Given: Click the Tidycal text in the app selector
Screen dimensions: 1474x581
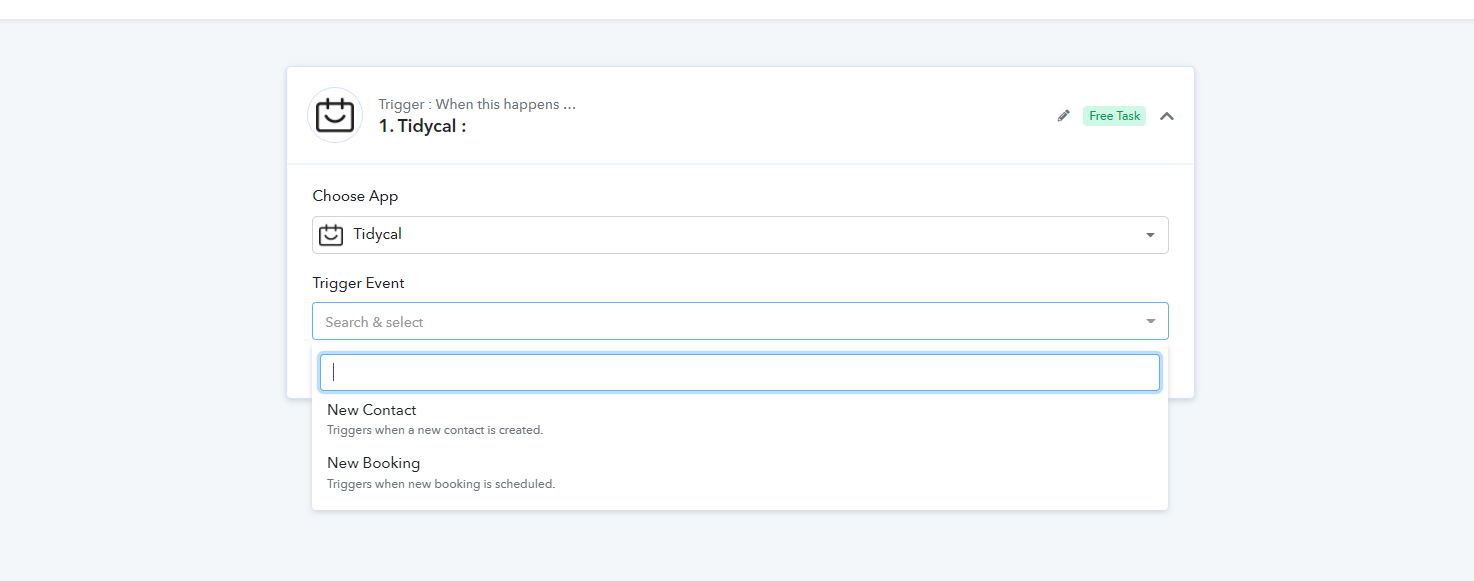Looking at the screenshot, I should pyautogui.click(x=377, y=234).
